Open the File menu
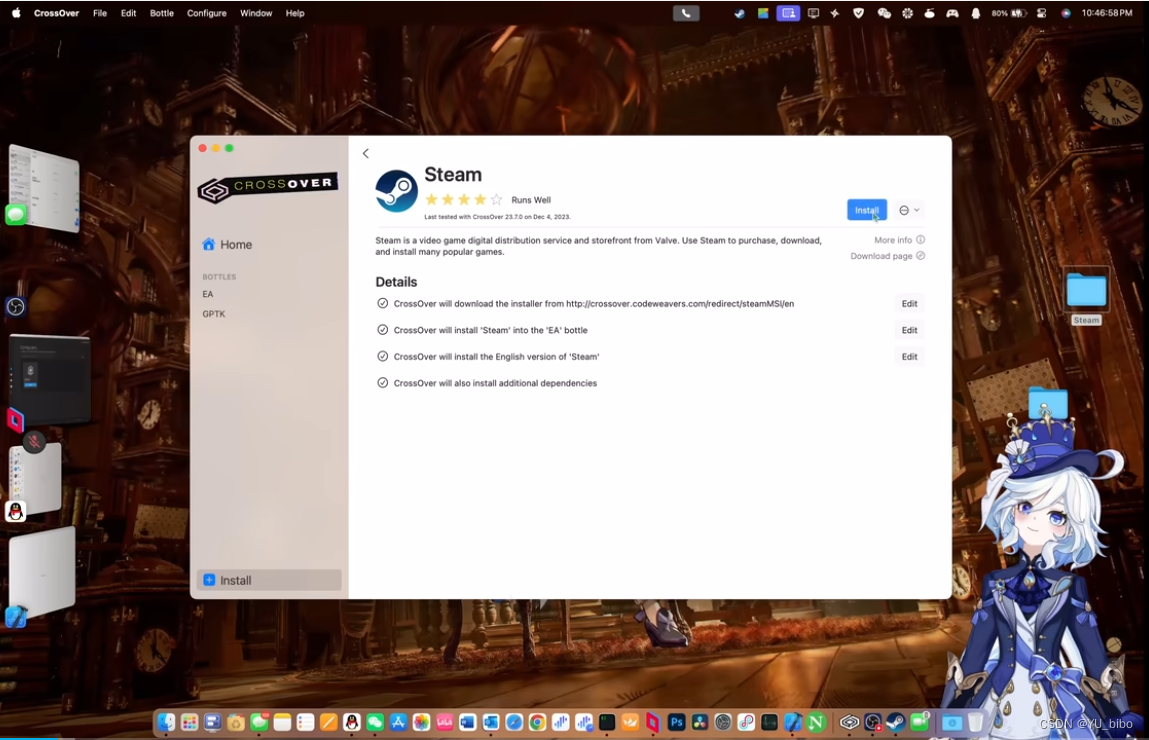 tap(100, 13)
